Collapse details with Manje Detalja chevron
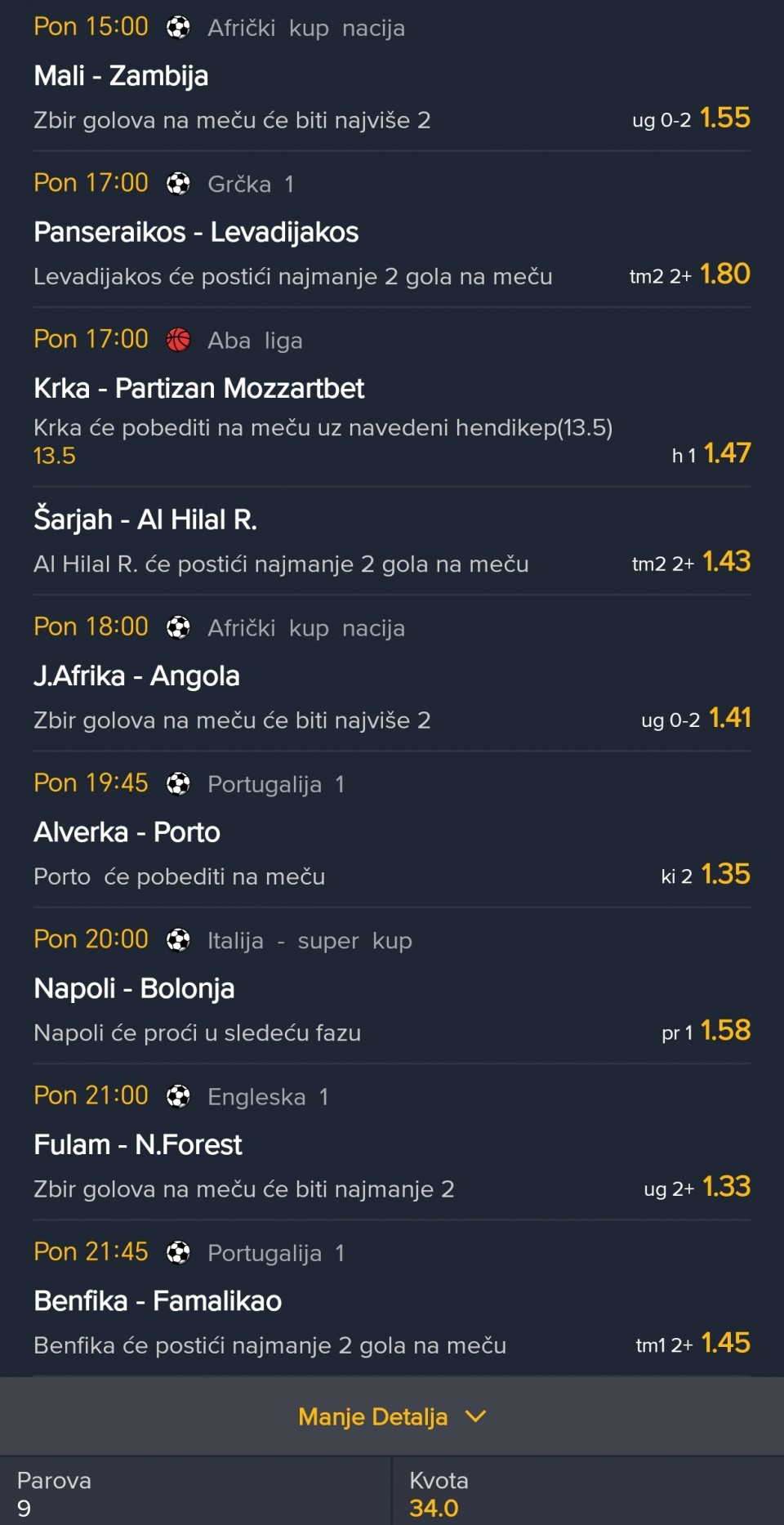The image size is (784, 1525). click(x=475, y=1416)
